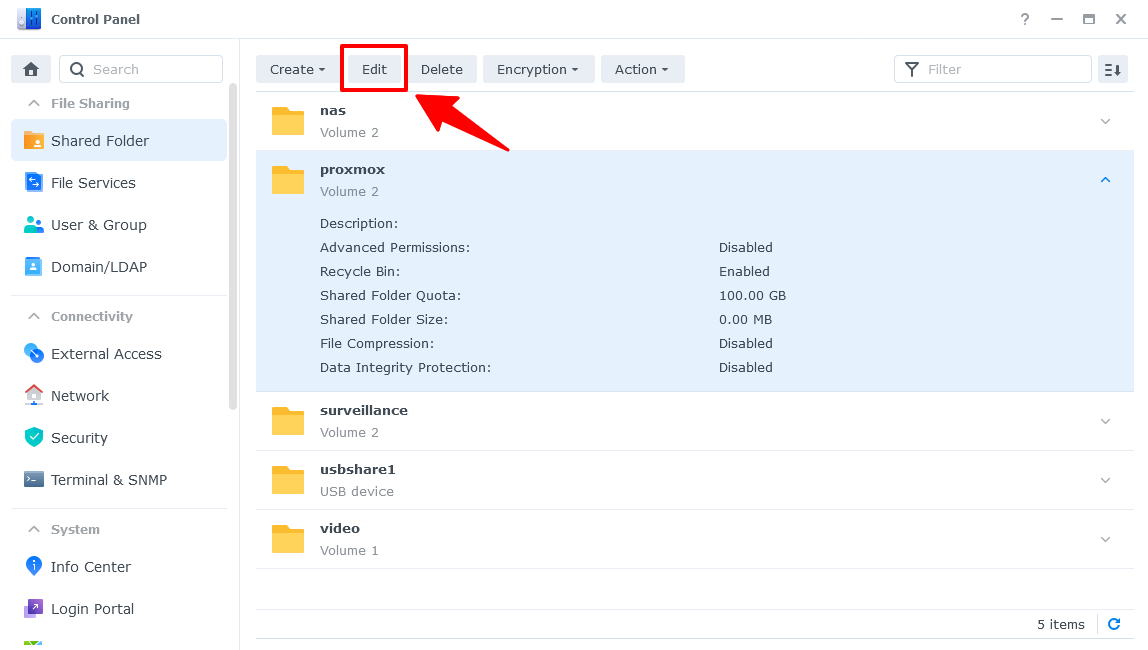Open External Access settings
Viewport: 1148px width, 650px height.
pyautogui.click(x=105, y=354)
